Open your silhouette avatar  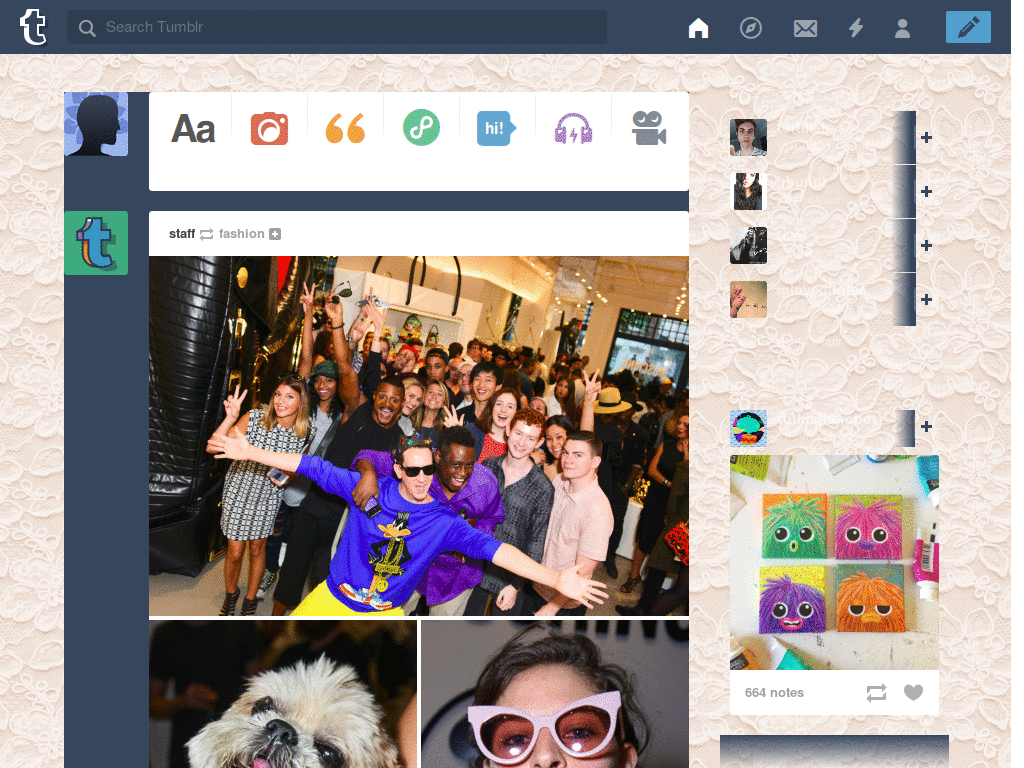tap(96, 124)
